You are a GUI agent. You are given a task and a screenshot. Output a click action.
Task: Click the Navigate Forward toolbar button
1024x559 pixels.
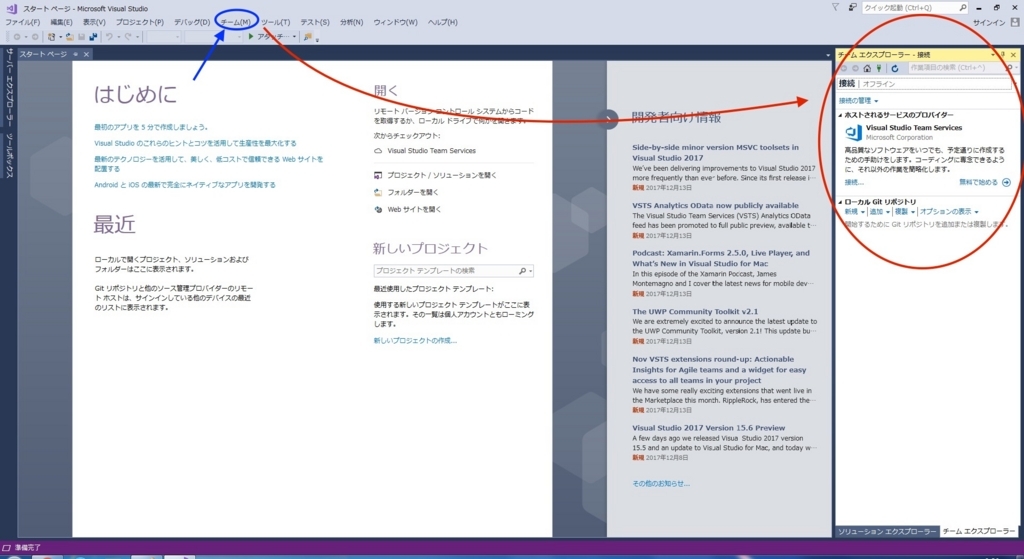coord(35,37)
